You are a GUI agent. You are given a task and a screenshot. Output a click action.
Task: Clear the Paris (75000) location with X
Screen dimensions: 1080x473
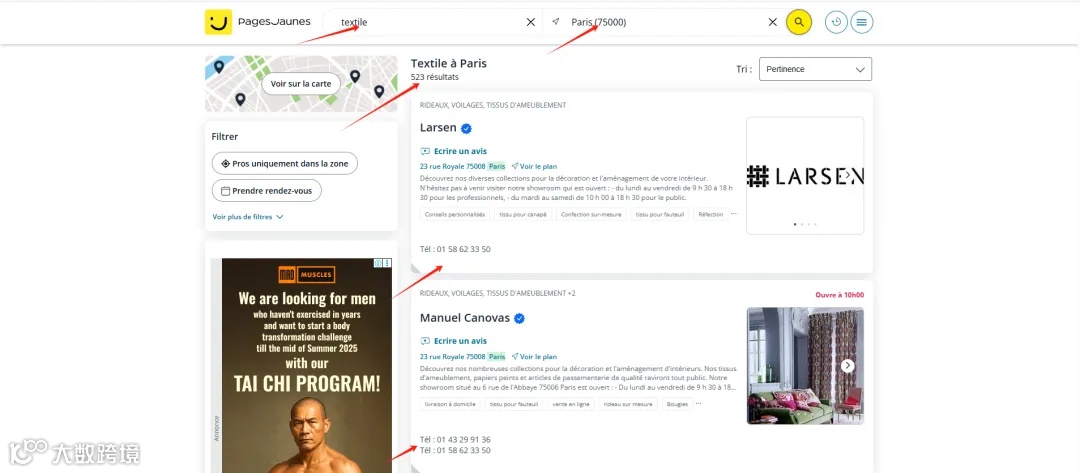click(773, 22)
